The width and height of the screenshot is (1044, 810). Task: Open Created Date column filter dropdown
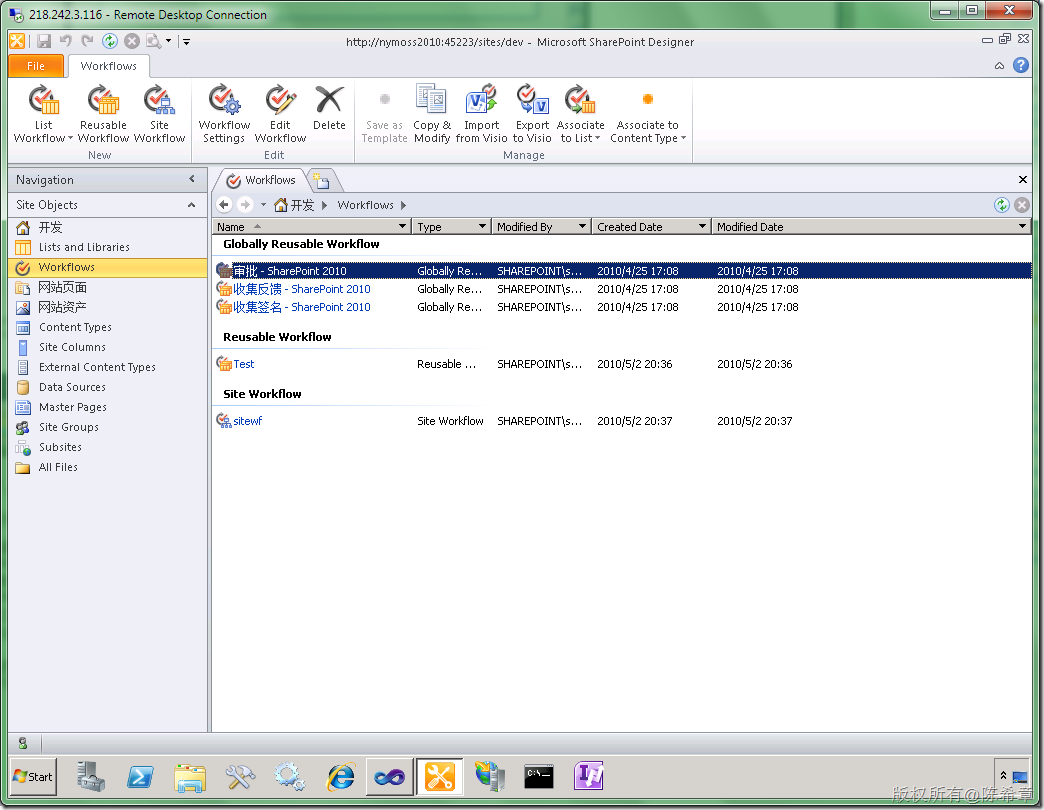[x=702, y=226]
